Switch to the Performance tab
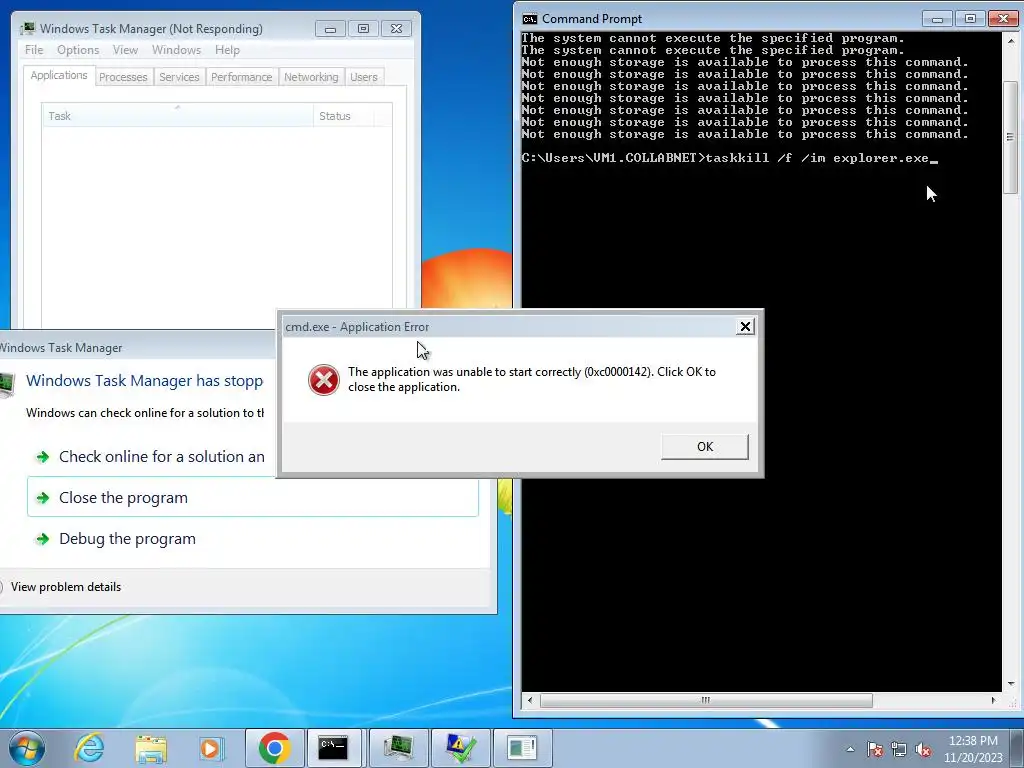Image resolution: width=1024 pixels, height=768 pixels. [241, 77]
